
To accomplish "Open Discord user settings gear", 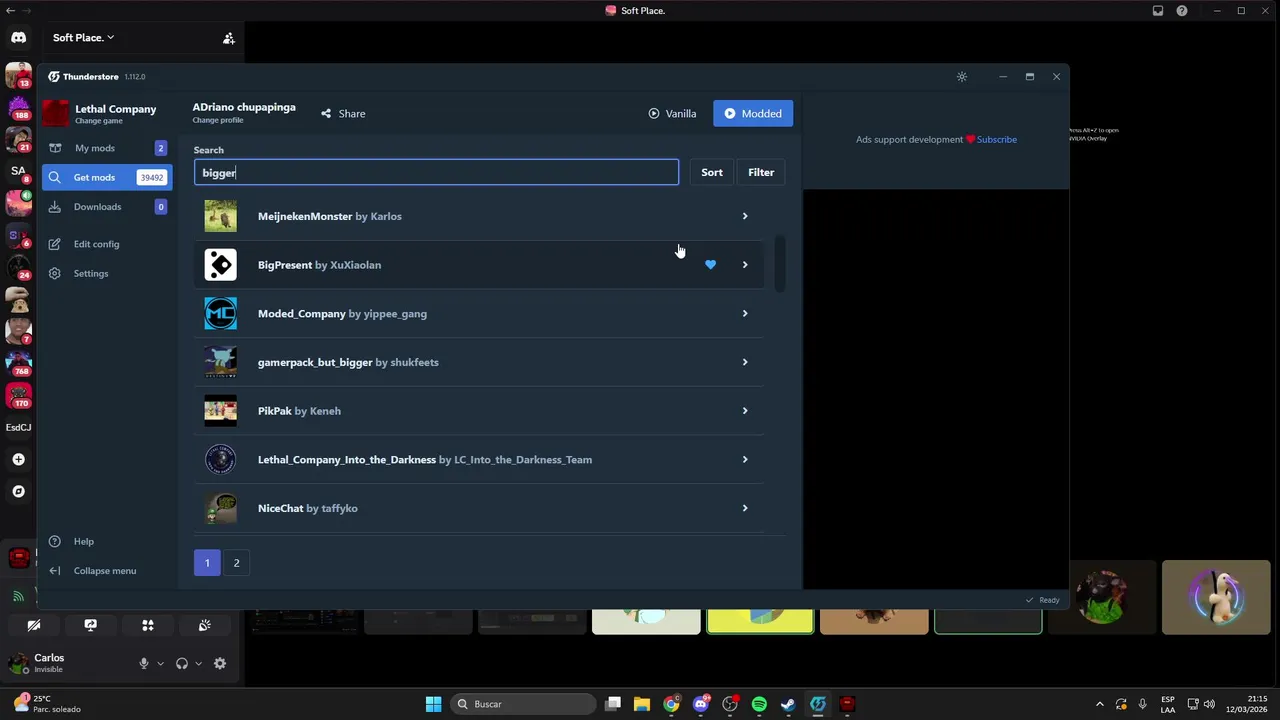I will pyautogui.click(x=220, y=664).
